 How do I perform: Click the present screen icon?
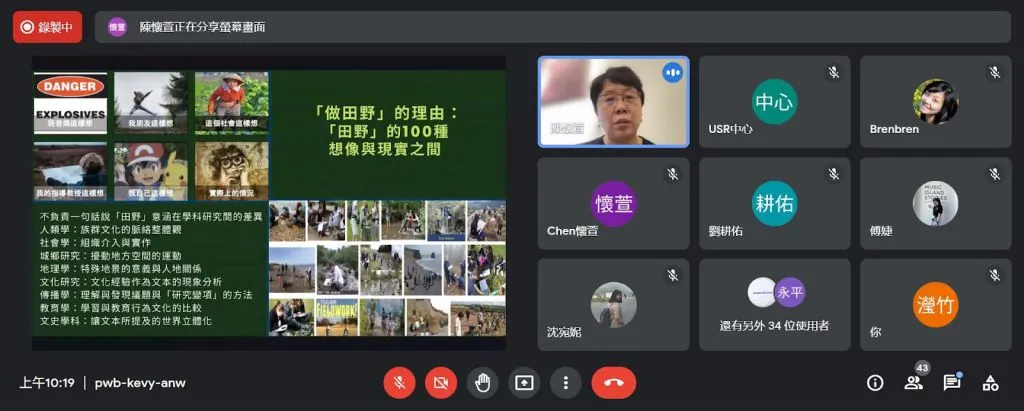click(x=524, y=382)
